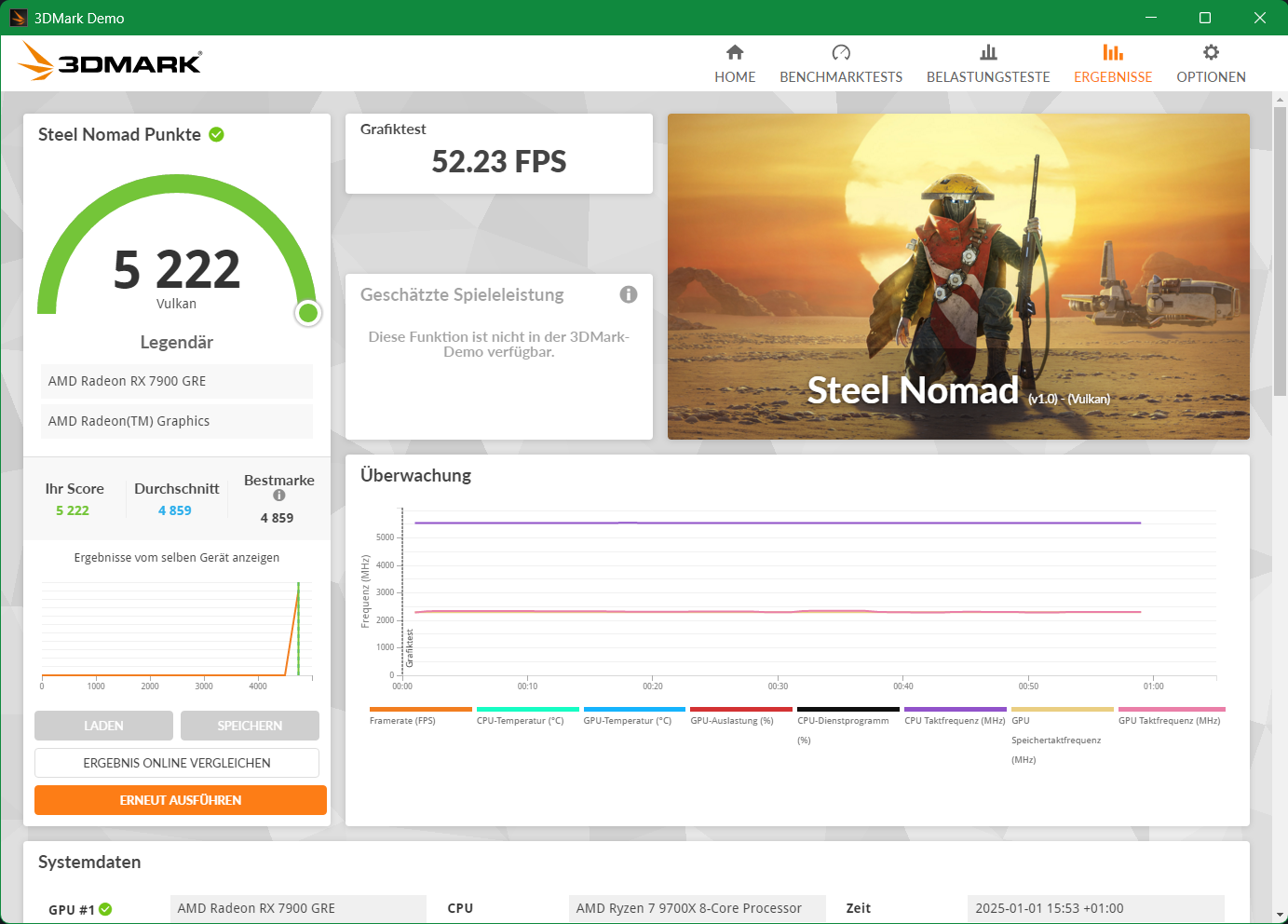Toggle CPU-Dienstprogramm (%) legend series

(x=848, y=727)
